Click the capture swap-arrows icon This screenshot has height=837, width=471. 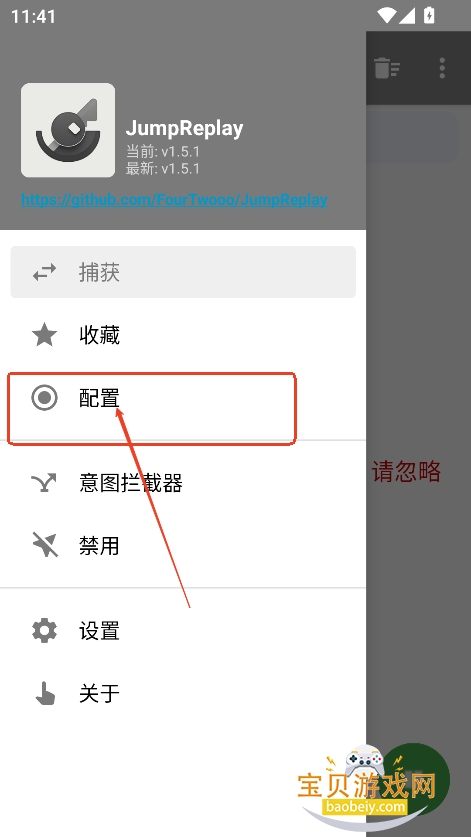pyautogui.click(x=44, y=272)
